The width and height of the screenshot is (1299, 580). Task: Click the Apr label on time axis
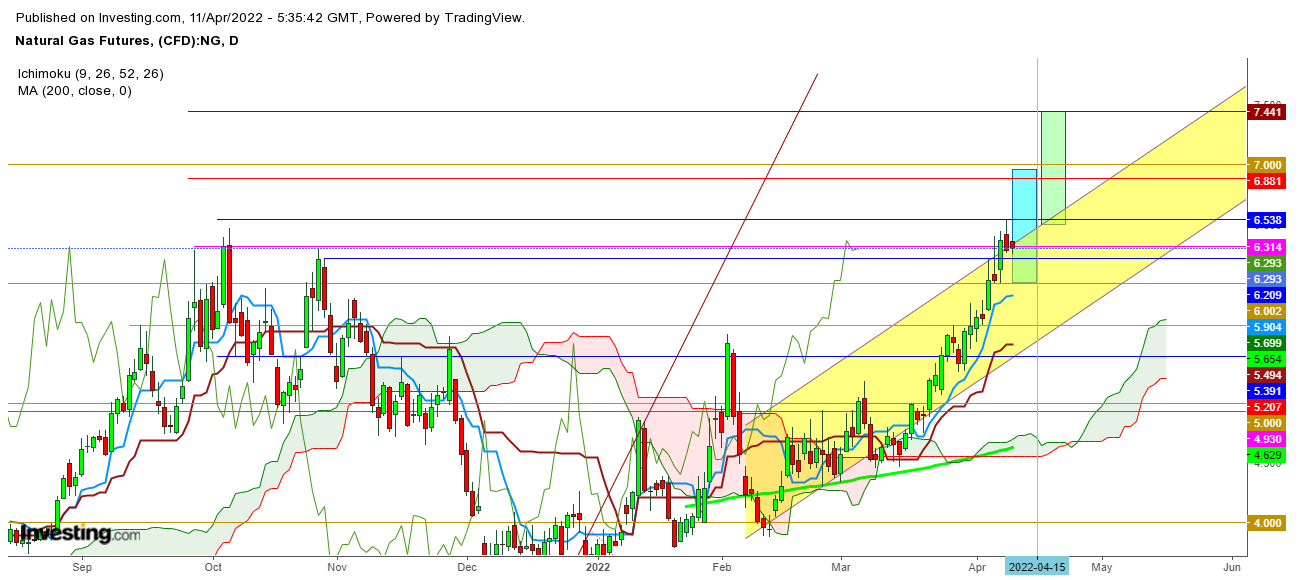[x=977, y=567]
